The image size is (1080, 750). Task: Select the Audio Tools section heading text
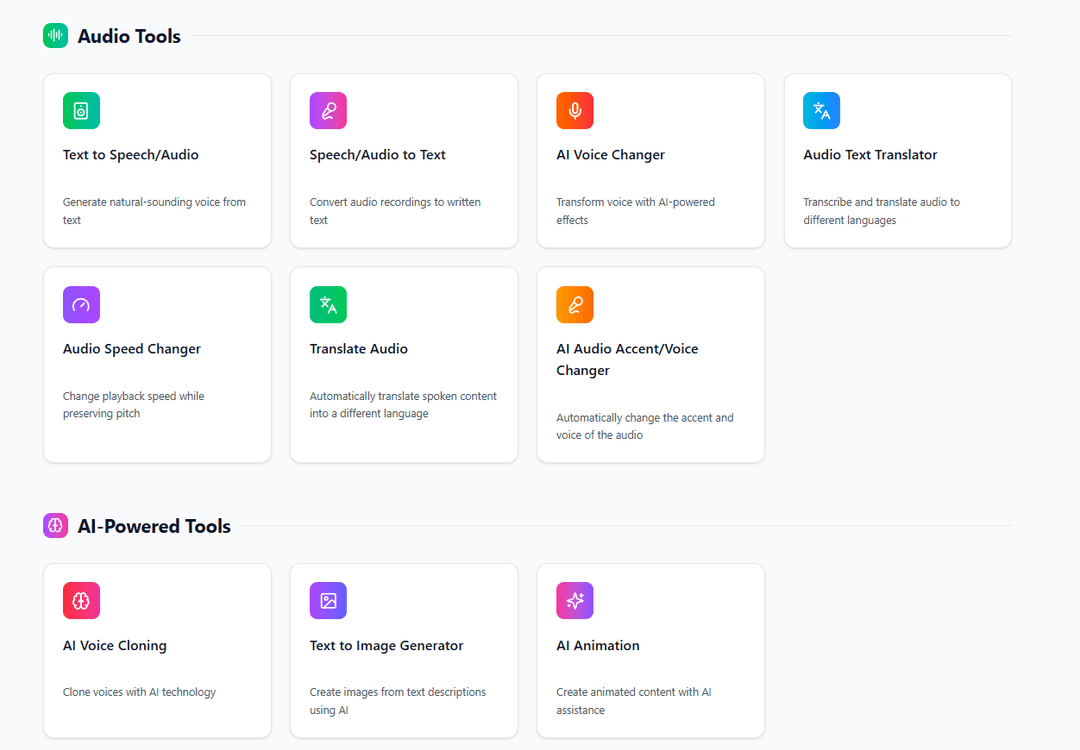129,35
